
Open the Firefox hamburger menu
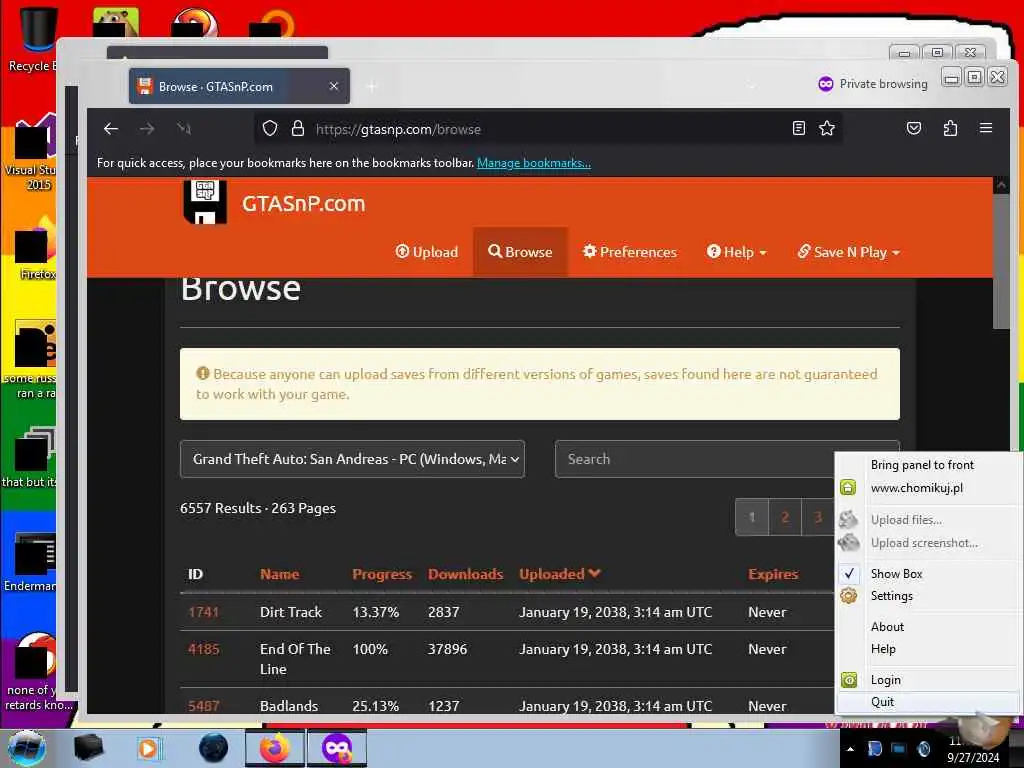(986, 128)
